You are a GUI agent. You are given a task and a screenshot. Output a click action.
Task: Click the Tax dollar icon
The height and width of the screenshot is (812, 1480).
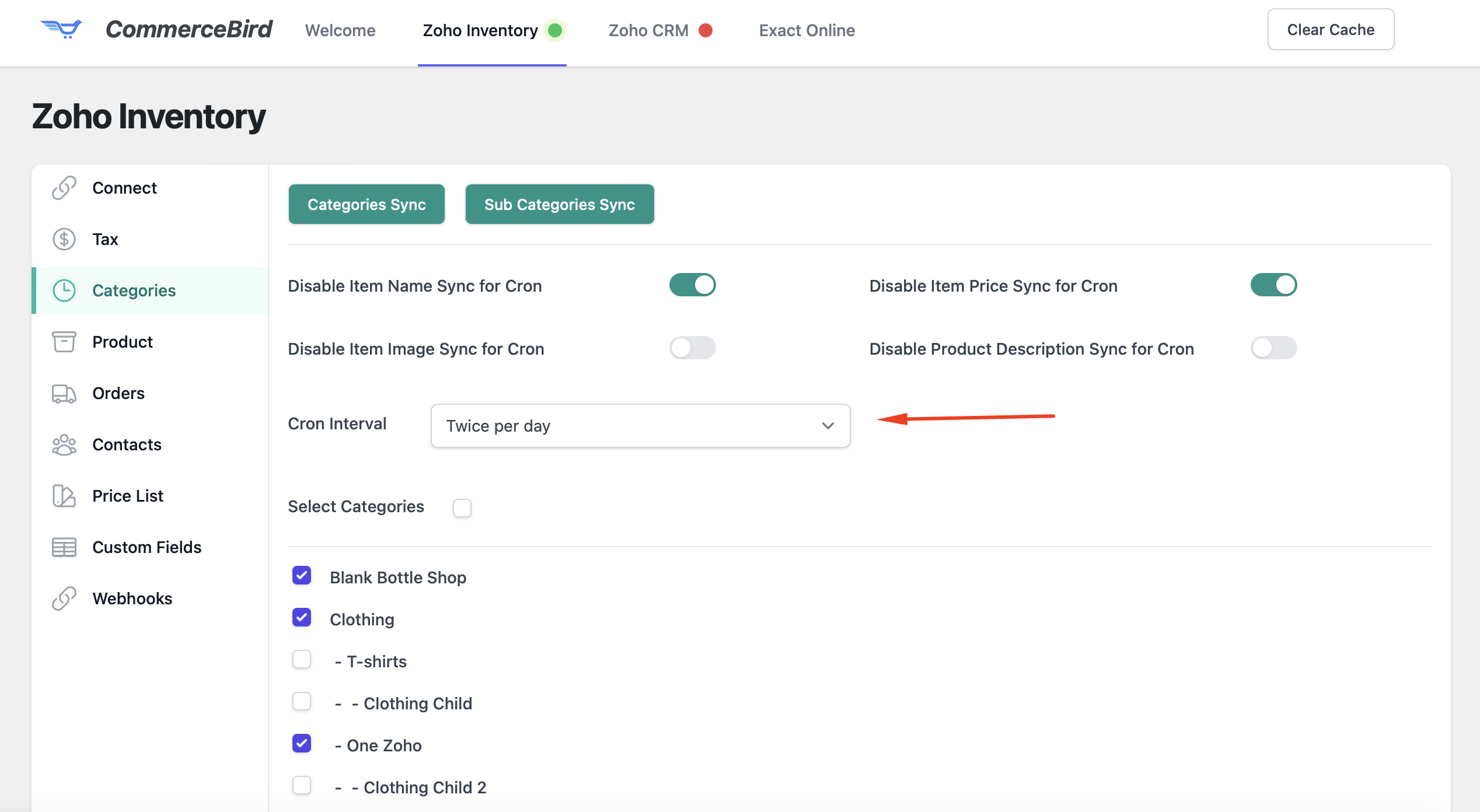tap(64, 239)
